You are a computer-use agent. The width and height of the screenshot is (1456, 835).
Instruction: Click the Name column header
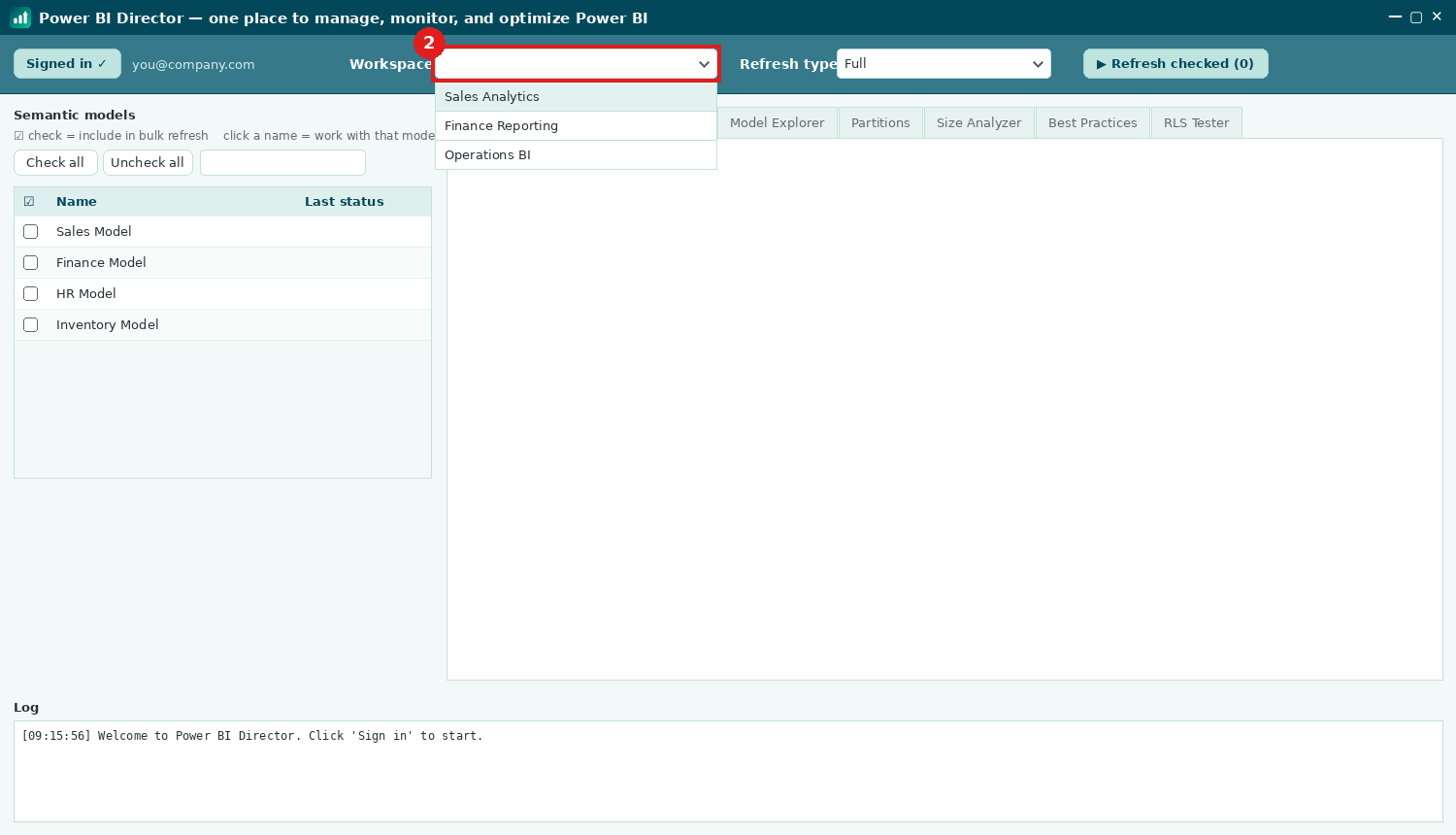77,202
